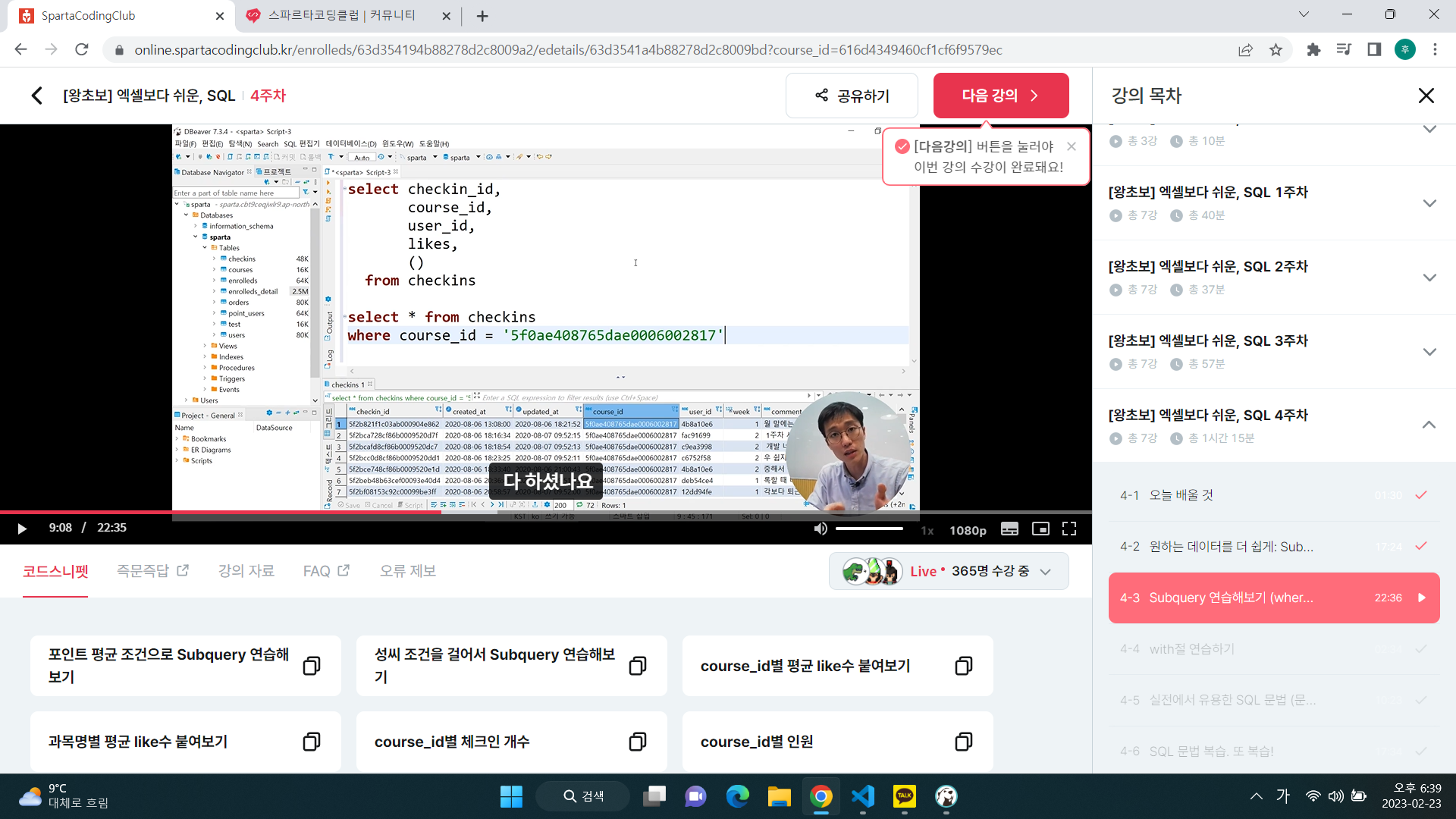The width and height of the screenshot is (1456, 819).
Task: Open Chrome media control icon
Action: point(1344,50)
